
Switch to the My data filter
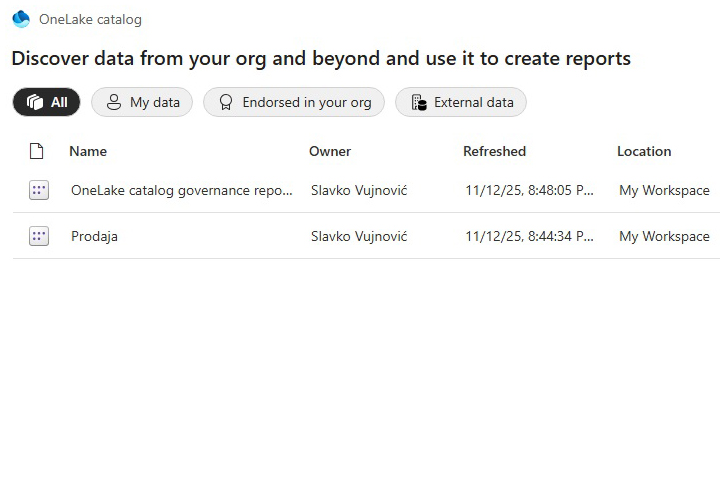click(142, 102)
